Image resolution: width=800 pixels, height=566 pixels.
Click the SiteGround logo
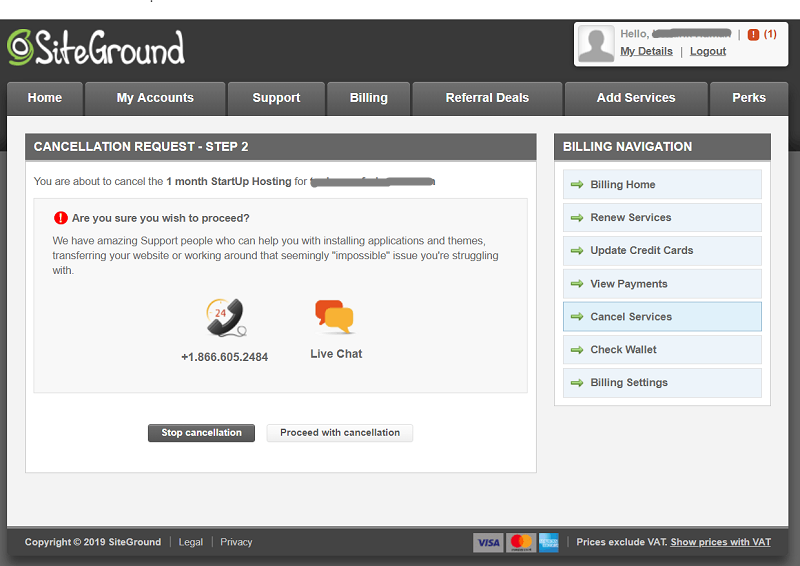tap(96, 47)
